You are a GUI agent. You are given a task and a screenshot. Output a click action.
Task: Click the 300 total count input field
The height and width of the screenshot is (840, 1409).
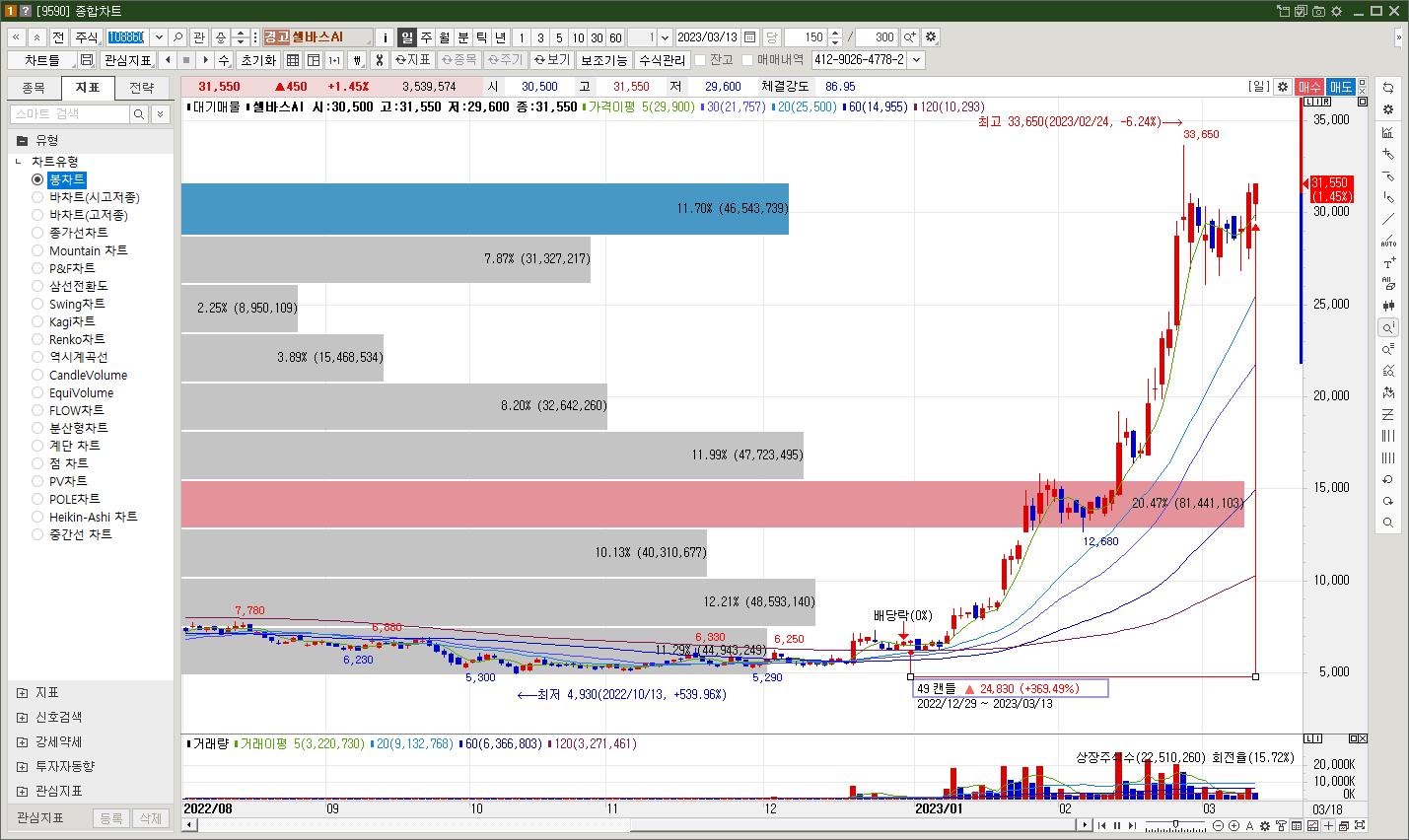pyautogui.click(x=877, y=37)
